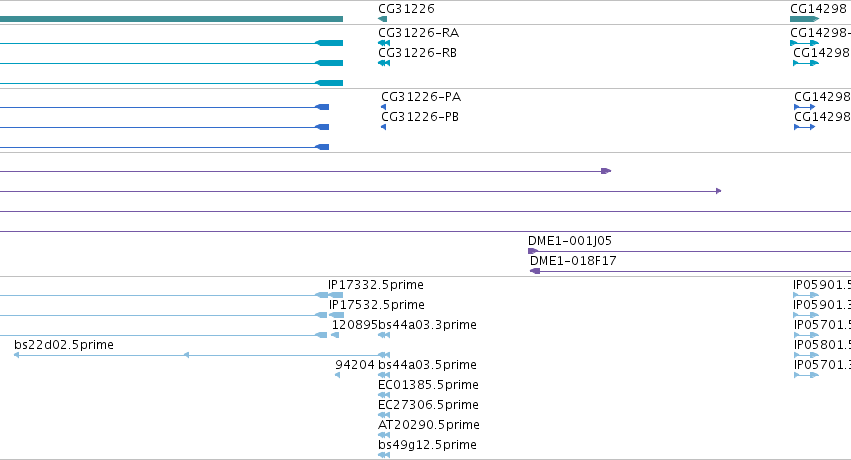Select the CG14298 thick teal gene arrow
This screenshot has width=851, height=460.
click(804, 20)
